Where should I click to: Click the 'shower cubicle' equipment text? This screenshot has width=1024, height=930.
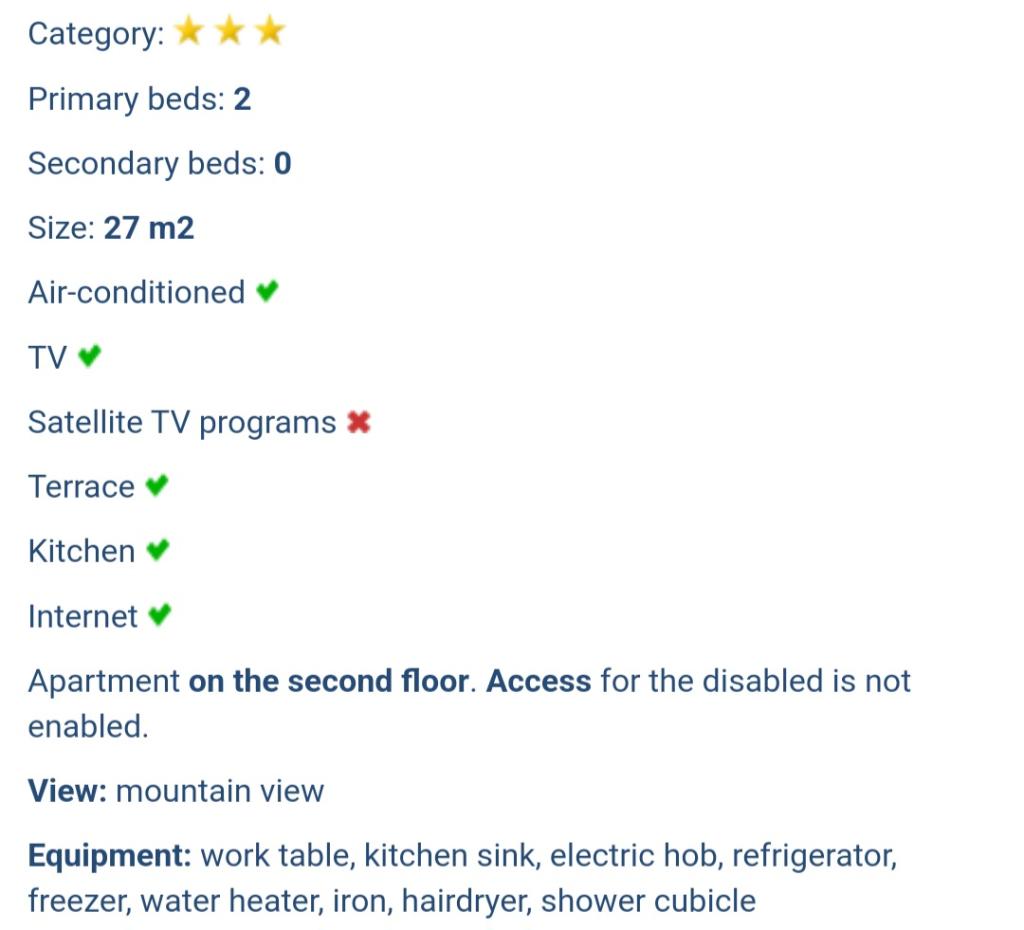coord(648,901)
